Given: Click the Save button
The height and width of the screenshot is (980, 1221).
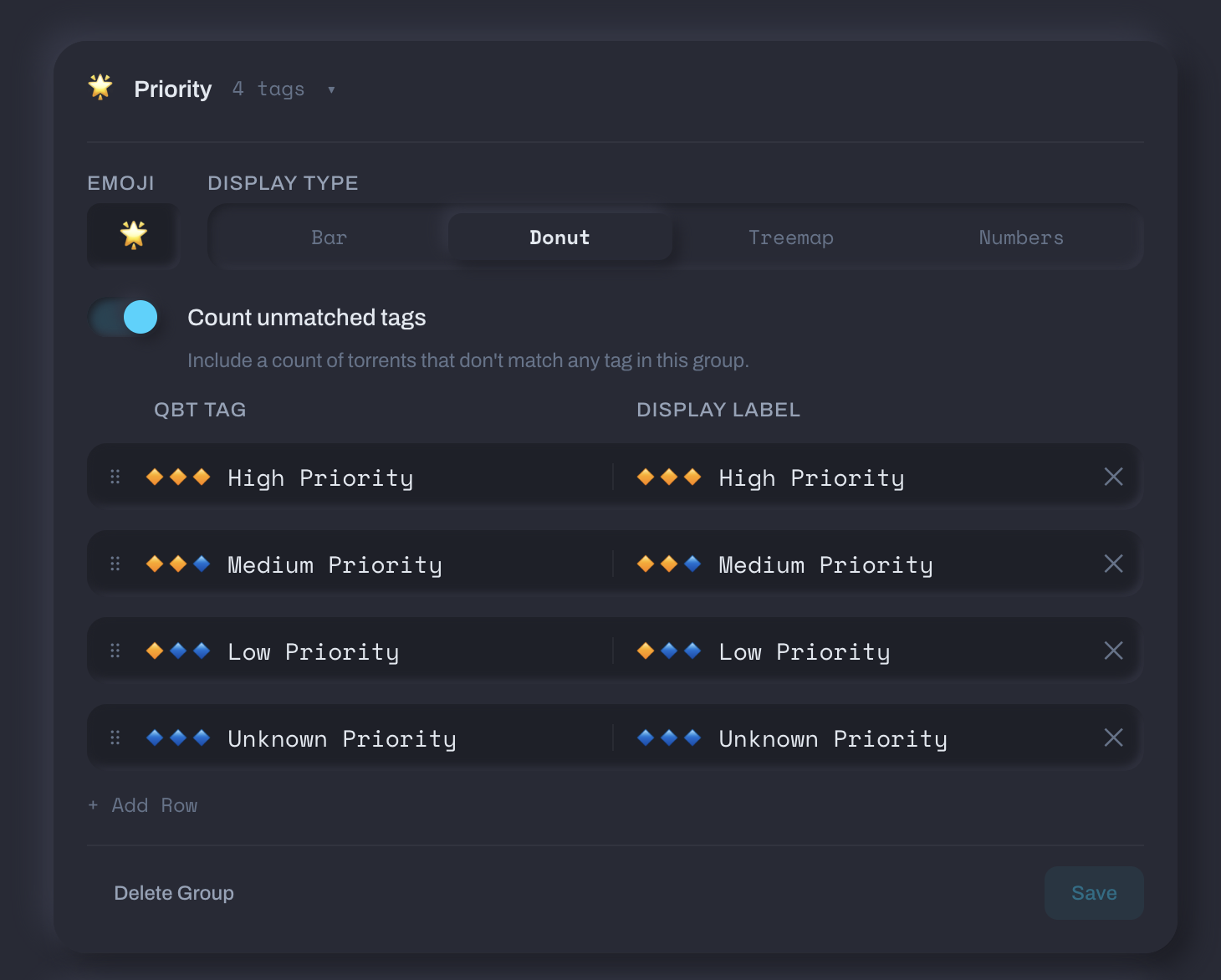Looking at the screenshot, I should (x=1093, y=893).
